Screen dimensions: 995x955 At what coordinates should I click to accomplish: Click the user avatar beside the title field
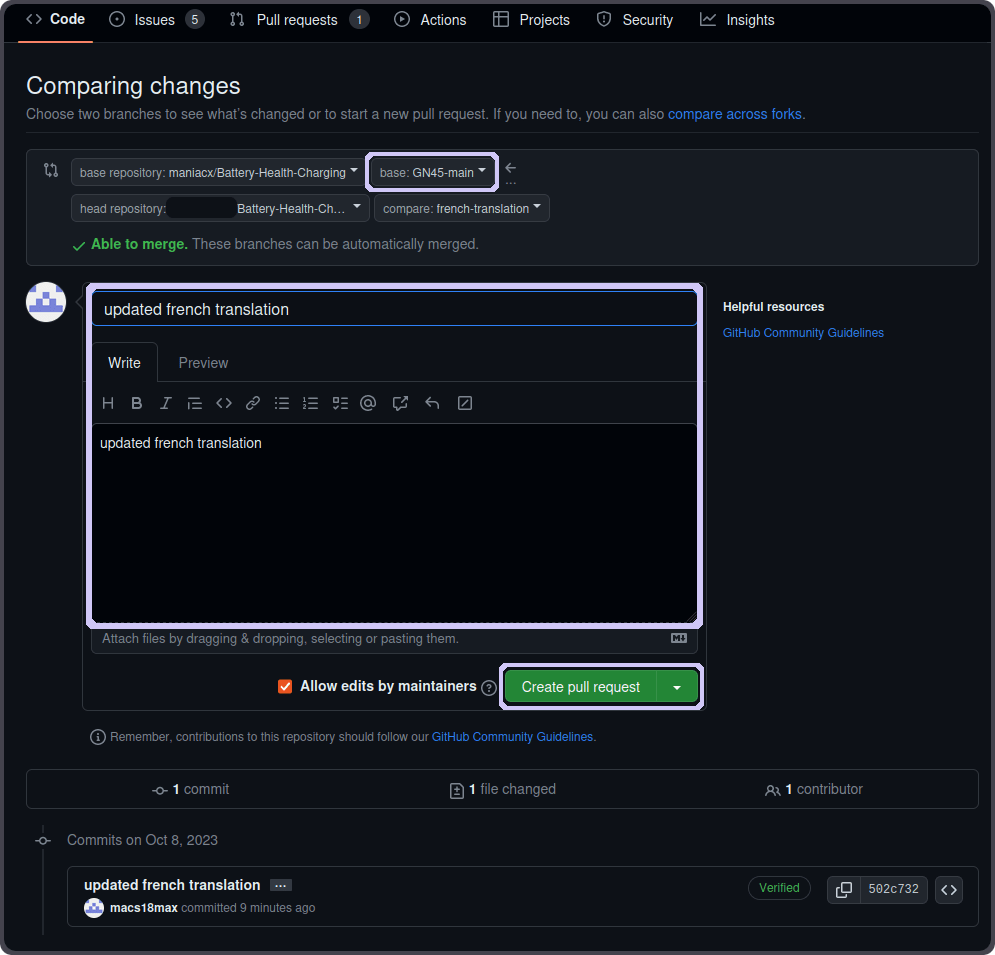46,302
